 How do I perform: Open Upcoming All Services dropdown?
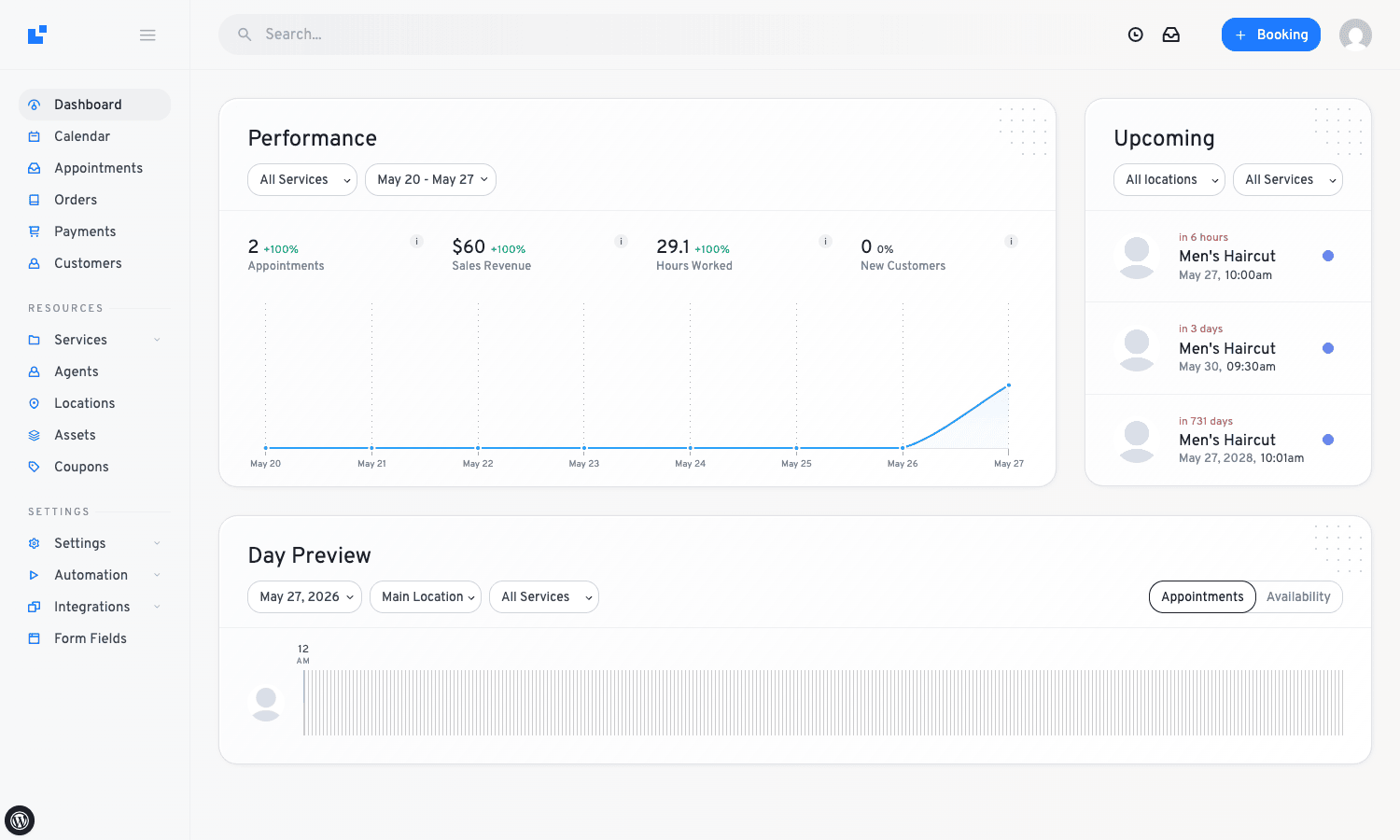coord(1288,179)
